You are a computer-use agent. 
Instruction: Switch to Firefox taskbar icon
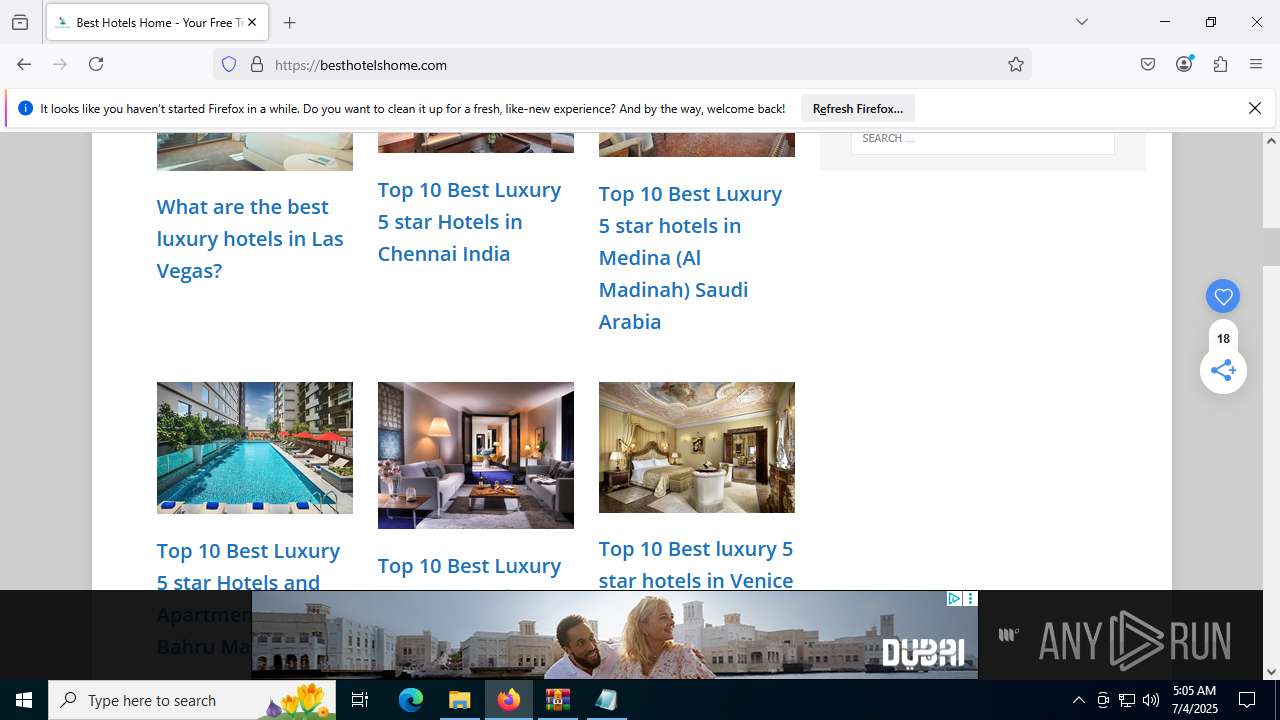(x=509, y=700)
